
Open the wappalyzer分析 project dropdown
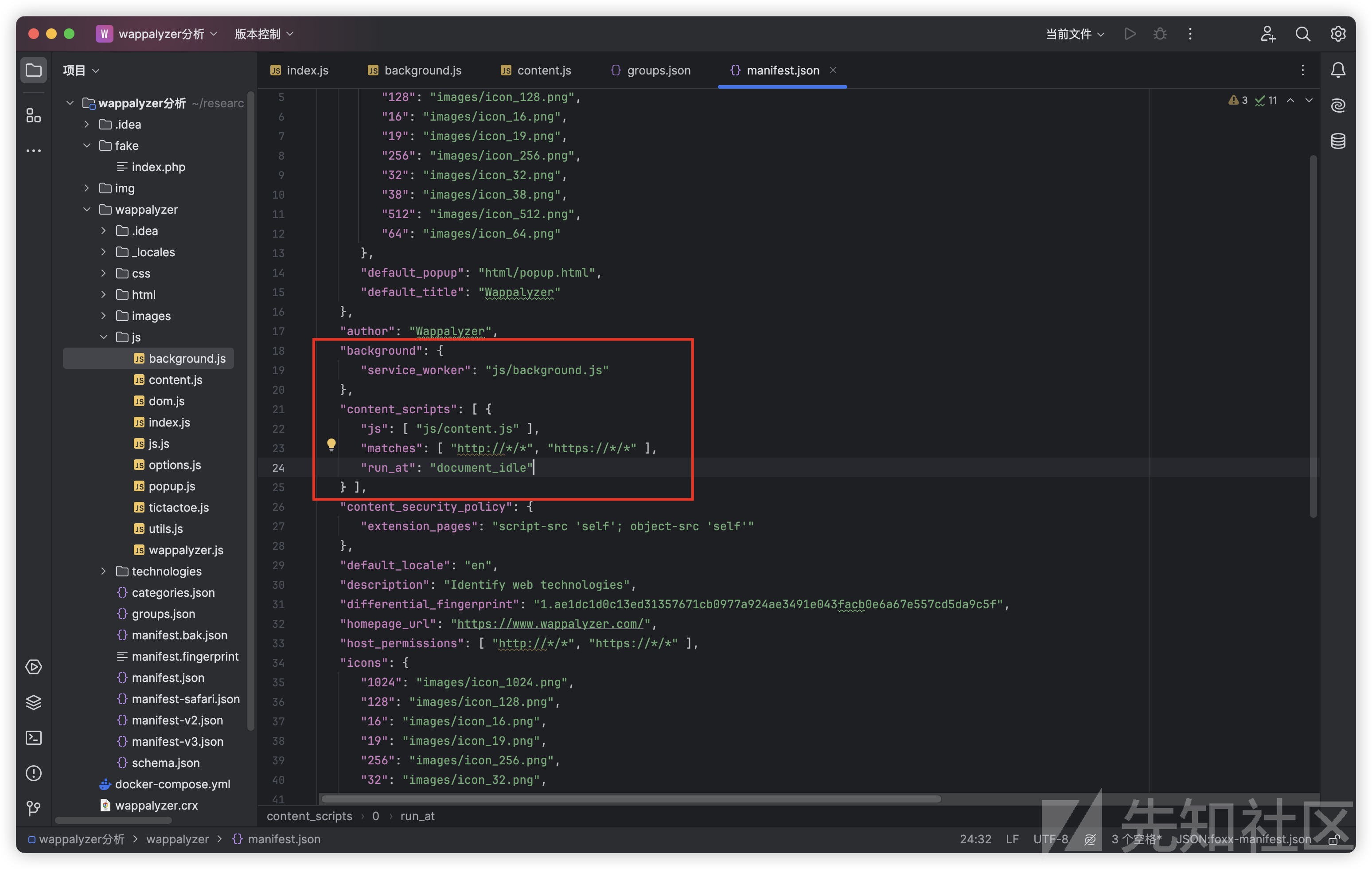click(x=157, y=34)
